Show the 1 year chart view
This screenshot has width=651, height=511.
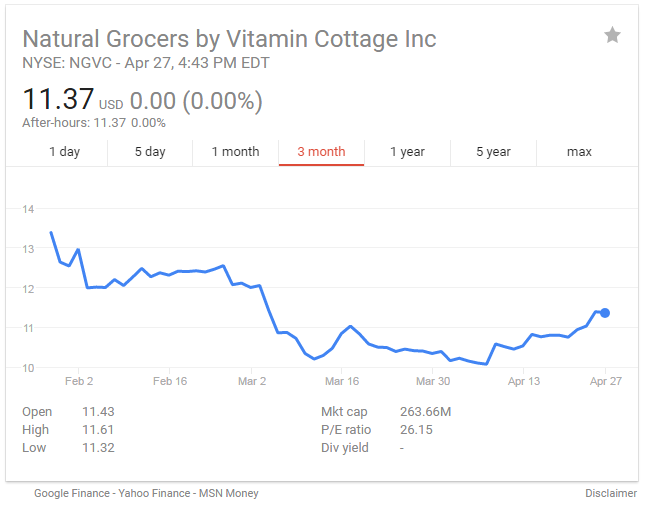[x=407, y=152]
